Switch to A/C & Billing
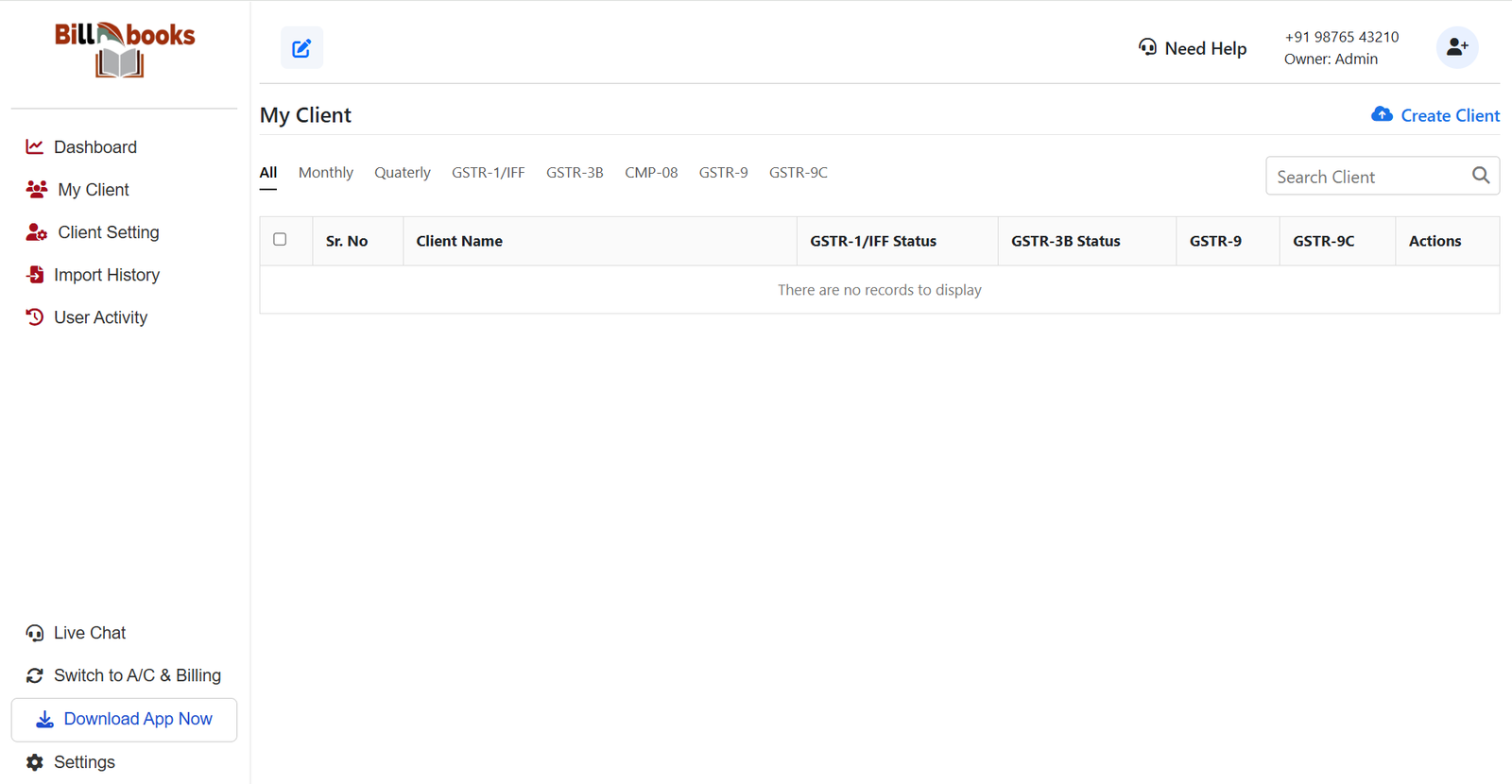Image resolution: width=1512 pixels, height=784 pixels. [x=137, y=675]
